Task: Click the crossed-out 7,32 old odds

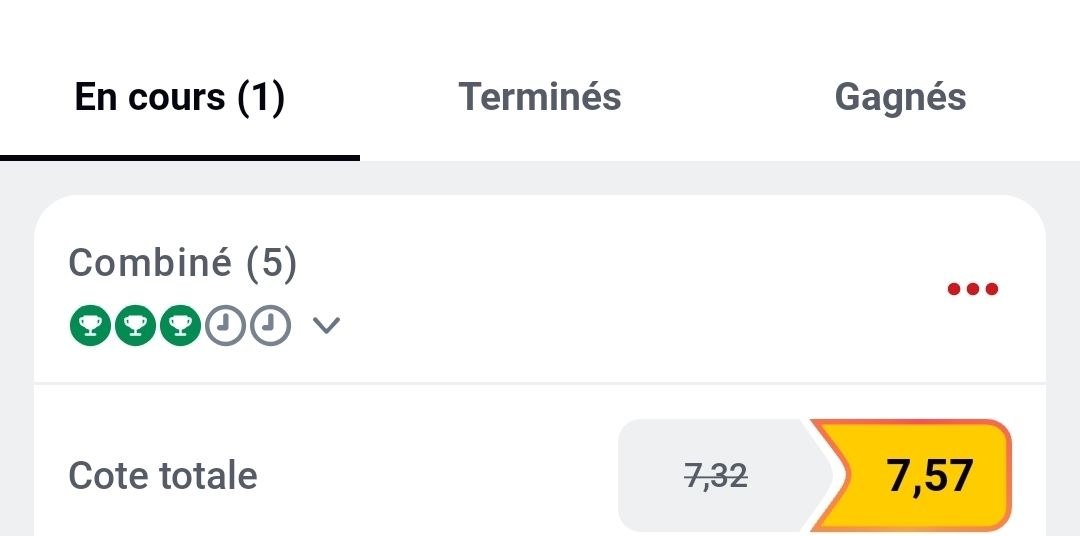Action: (x=717, y=476)
